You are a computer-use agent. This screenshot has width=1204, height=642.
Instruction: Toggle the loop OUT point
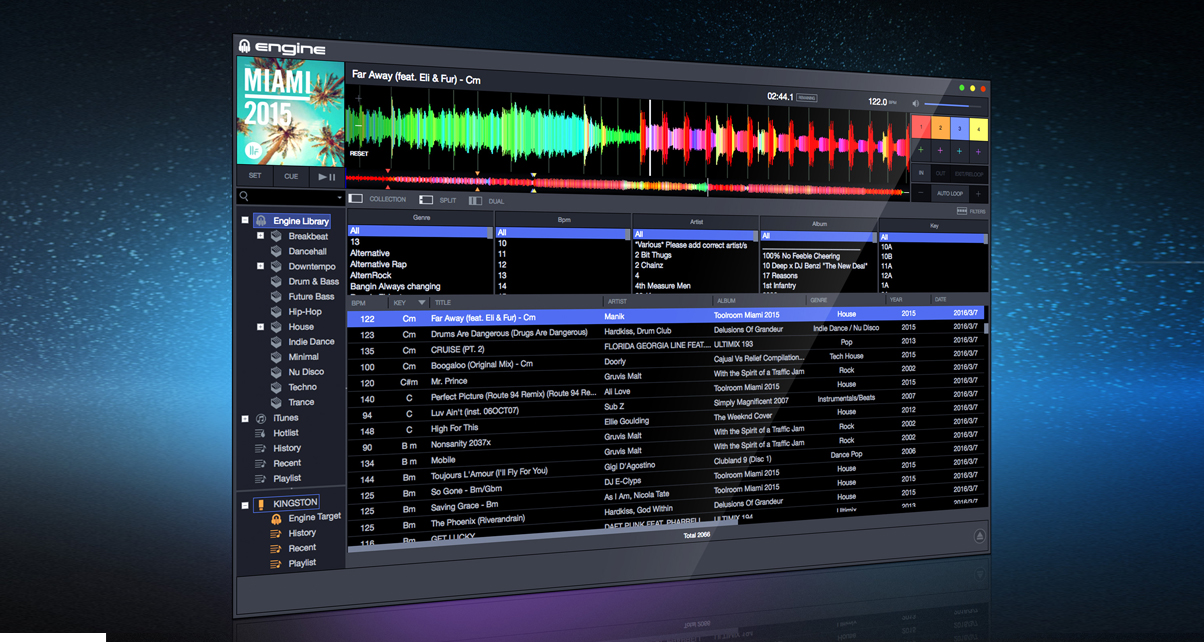point(939,174)
